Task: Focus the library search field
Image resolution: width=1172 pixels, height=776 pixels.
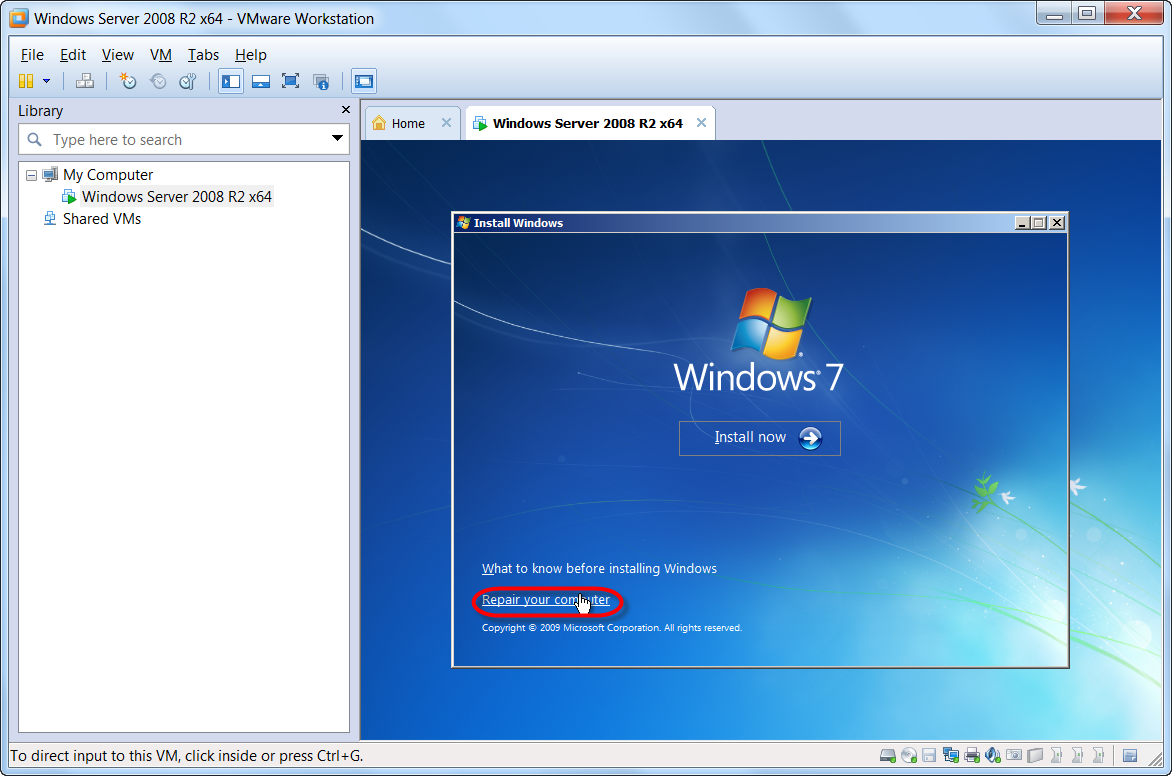Action: pyautogui.click(x=184, y=140)
